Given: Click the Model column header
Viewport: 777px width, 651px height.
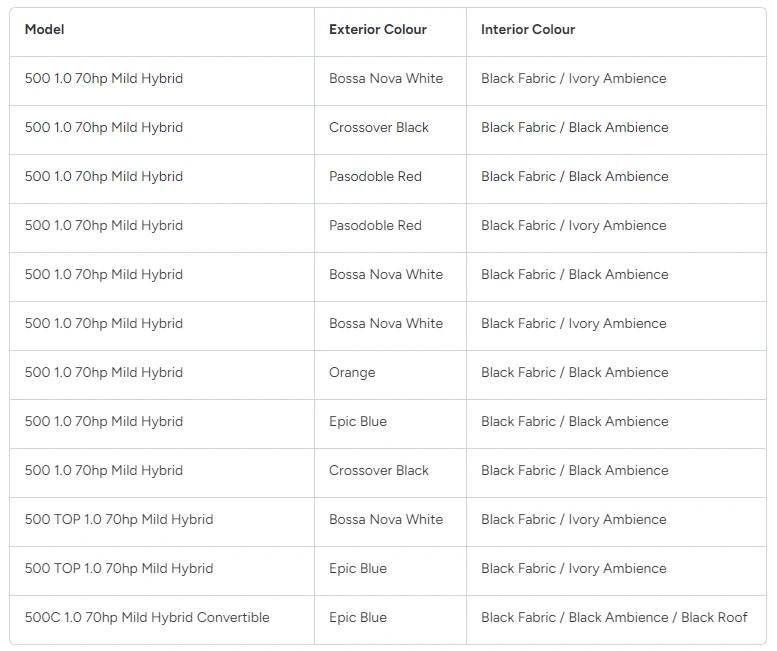Looking at the screenshot, I should click(x=45, y=30).
